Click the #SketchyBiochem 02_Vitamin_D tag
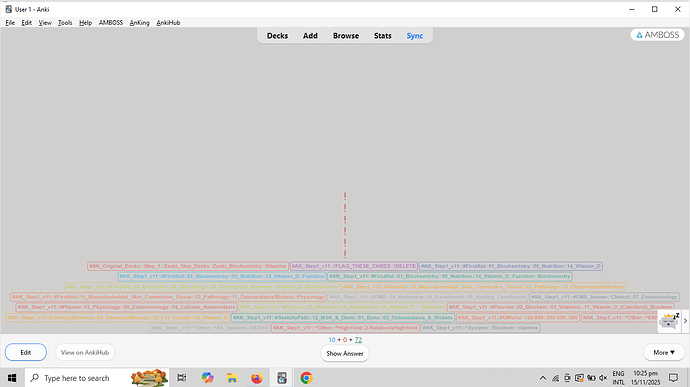This screenshot has width=690, height=387. tap(118, 317)
